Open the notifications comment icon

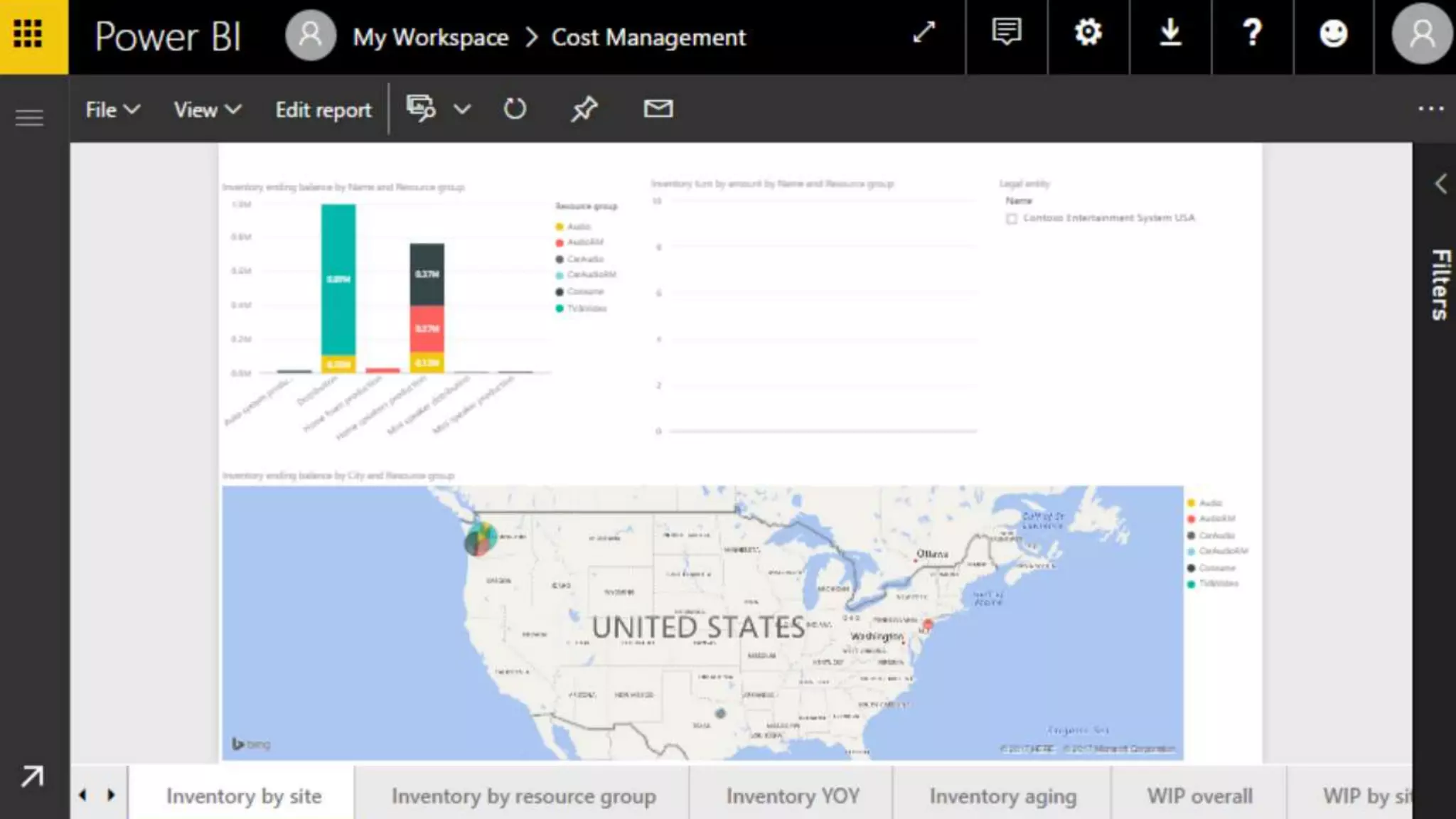(x=1006, y=33)
